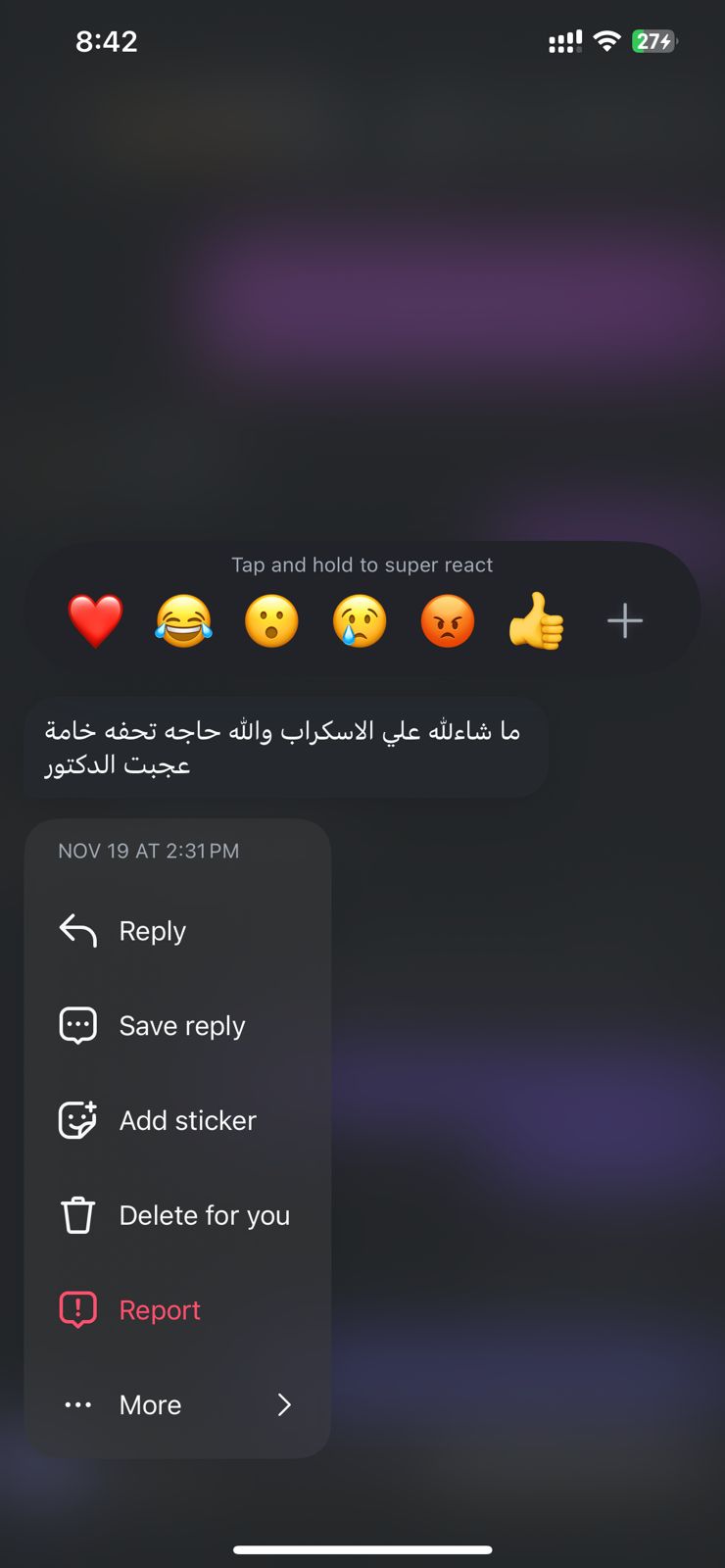React with the angry face emoji
This screenshot has height=1568, width=725.
(x=448, y=621)
